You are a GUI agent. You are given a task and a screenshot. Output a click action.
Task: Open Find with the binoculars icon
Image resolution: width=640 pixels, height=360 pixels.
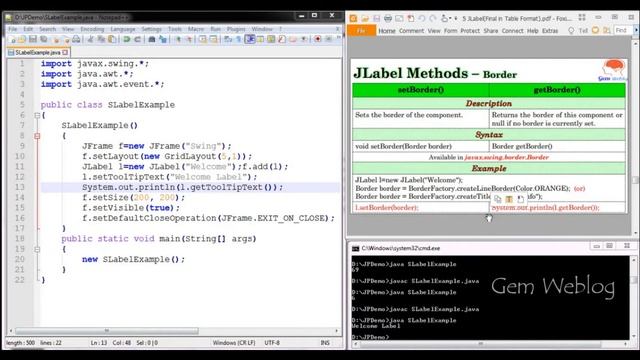tap(151, 39)
